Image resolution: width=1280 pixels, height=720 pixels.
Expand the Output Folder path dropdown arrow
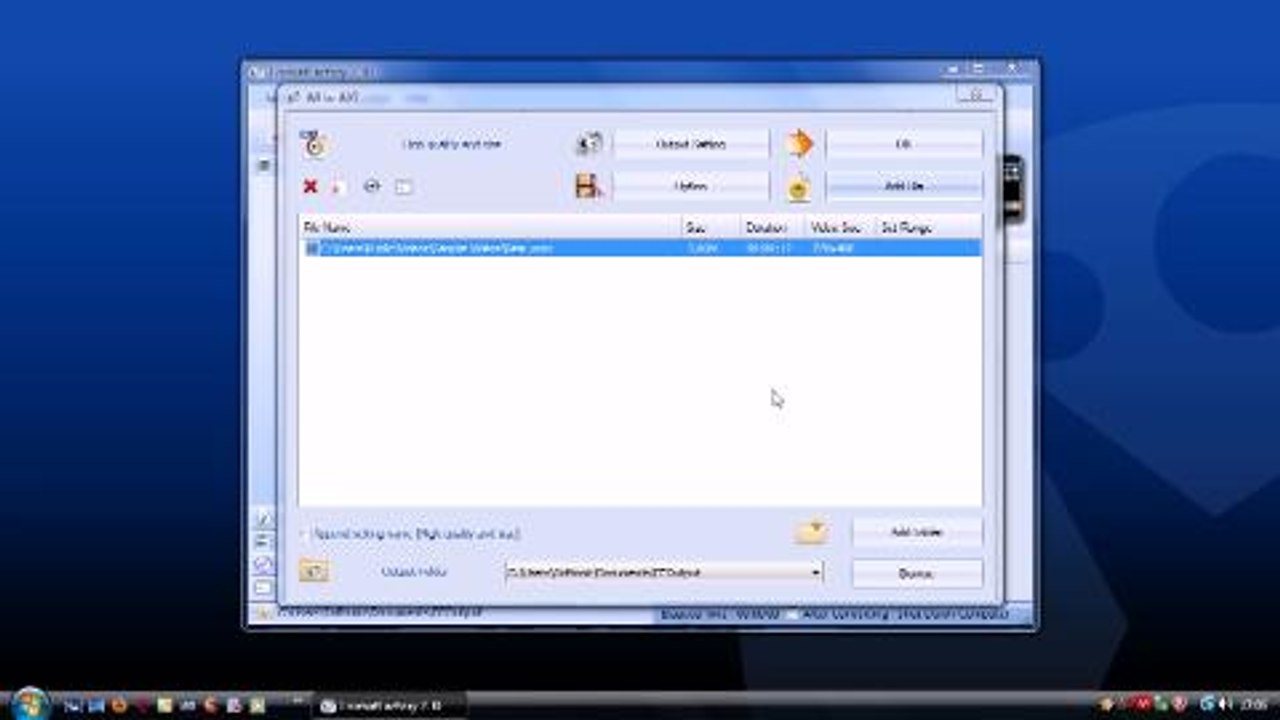(x=816, y=573)
